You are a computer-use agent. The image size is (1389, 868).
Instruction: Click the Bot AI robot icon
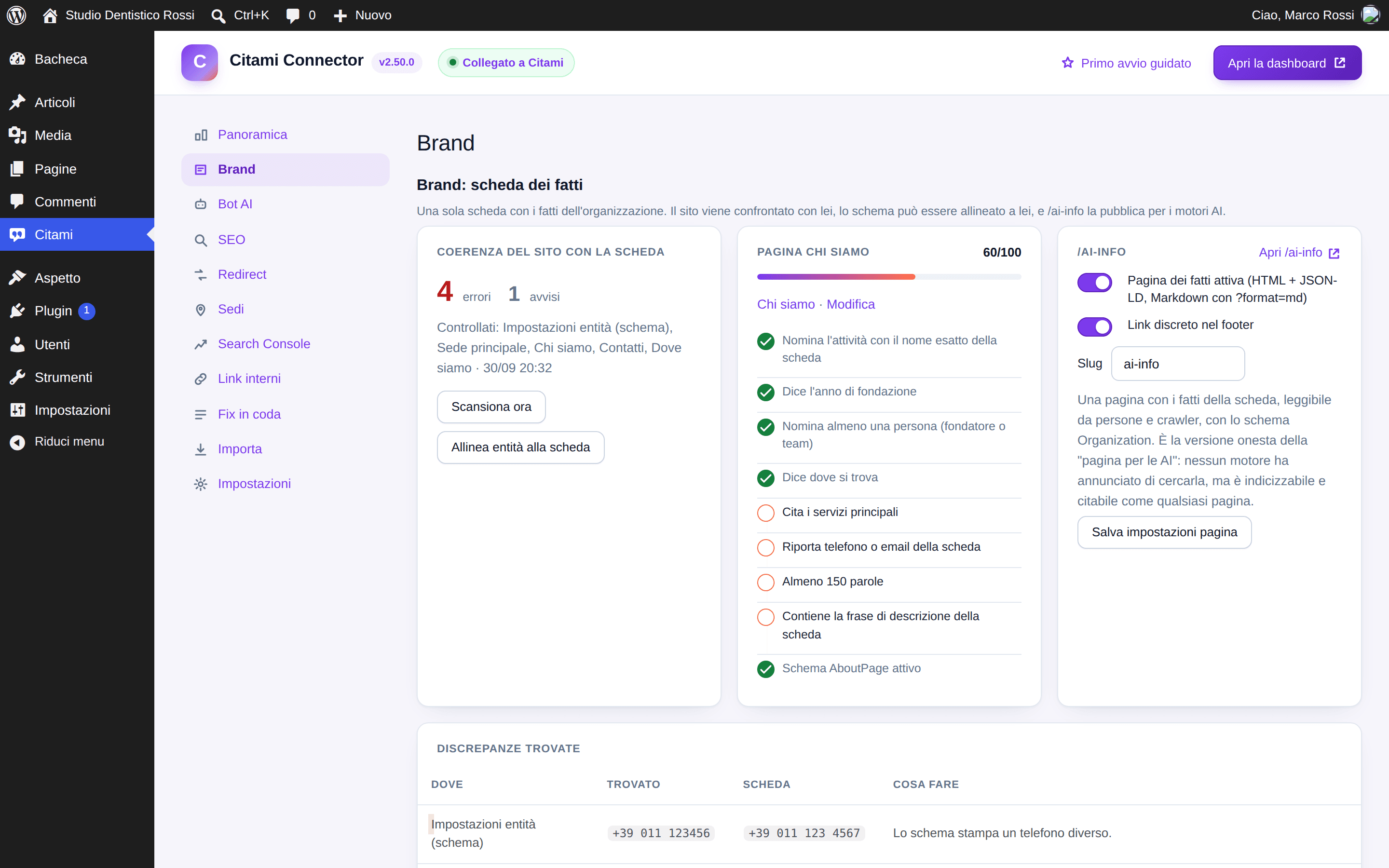pos(200,204)
